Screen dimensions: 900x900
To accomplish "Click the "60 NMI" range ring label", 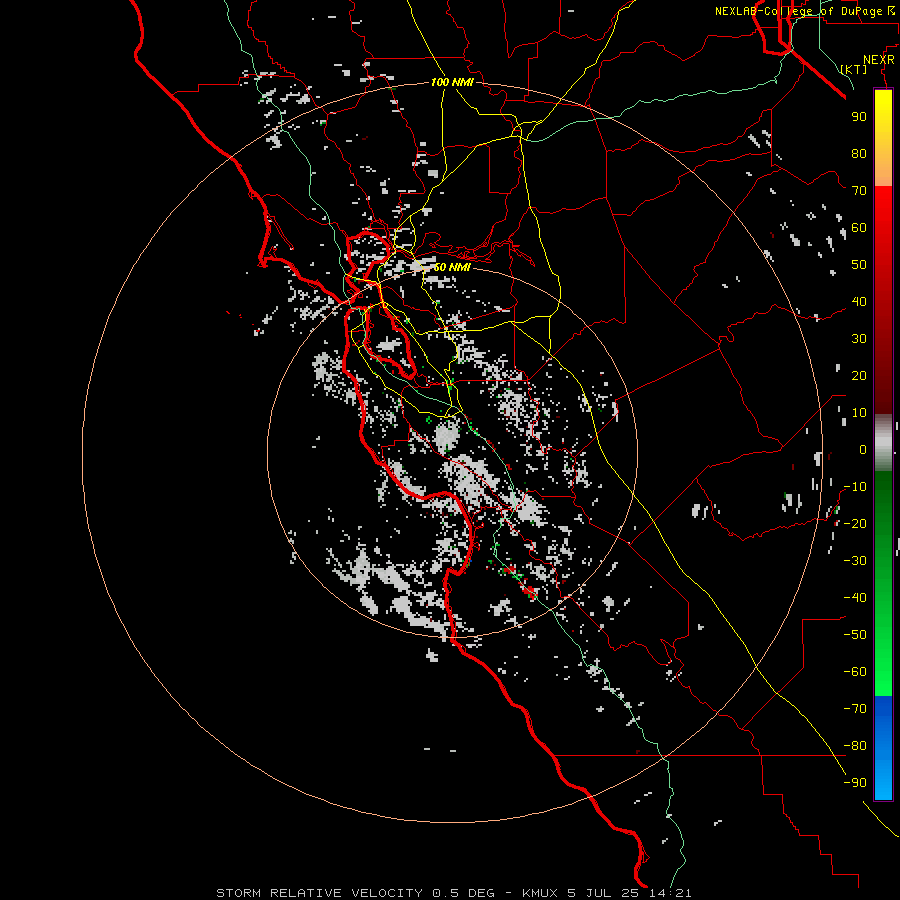I will [452, 267].
